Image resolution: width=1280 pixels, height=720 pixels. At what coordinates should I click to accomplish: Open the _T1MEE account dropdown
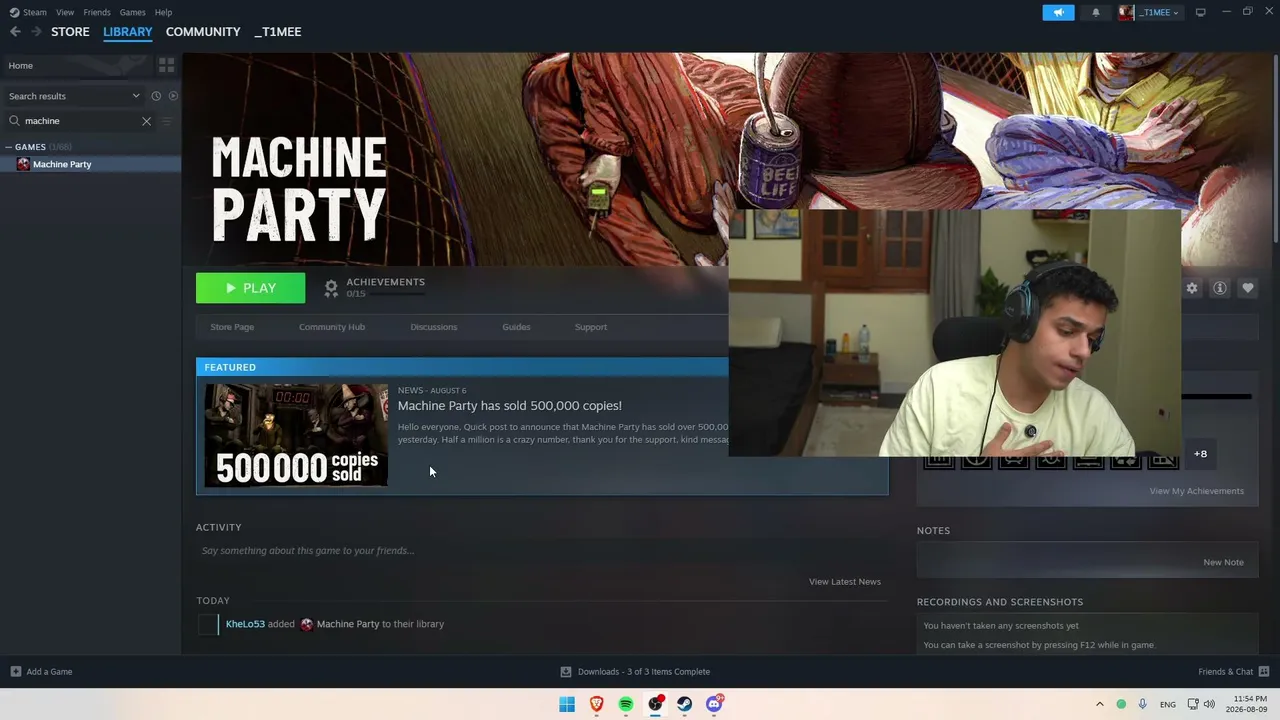pos(1159,12)
